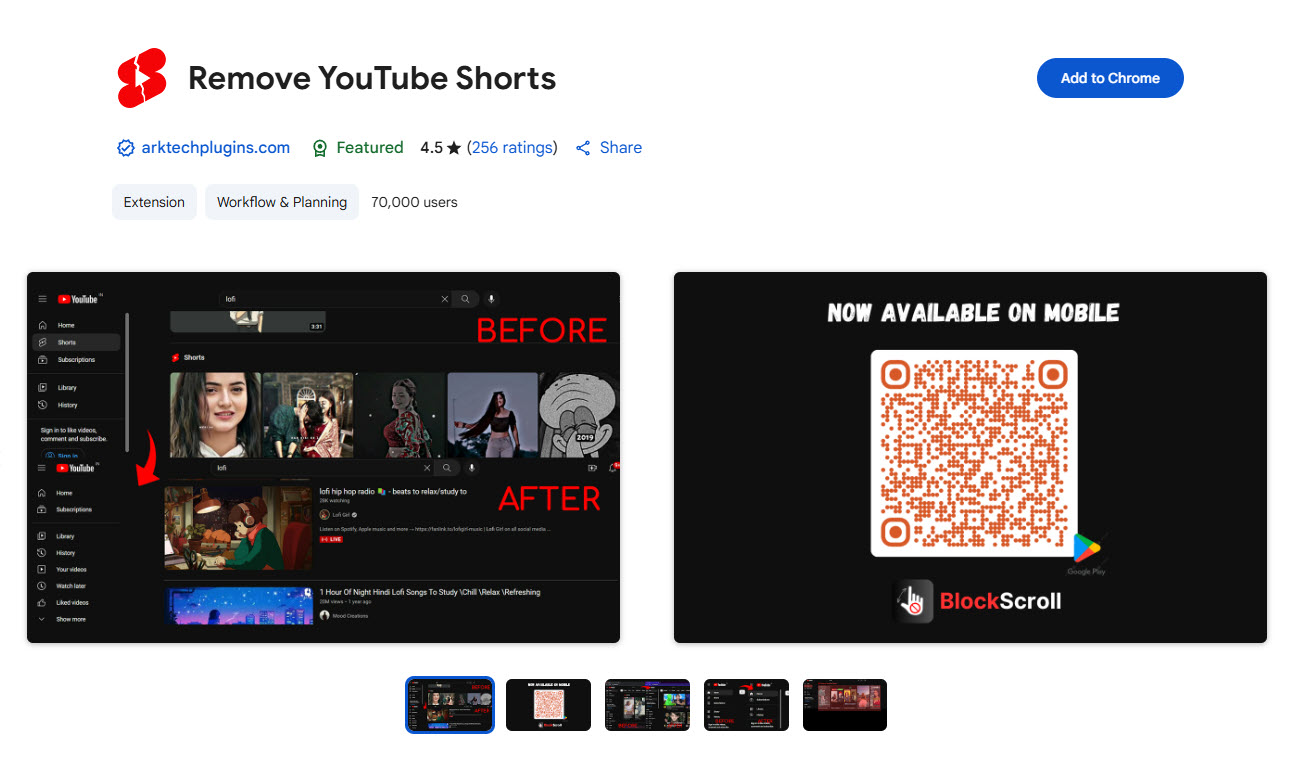
Task: Click the Add to Chrome button
Action: pyautogui.click(x=1110, y=78)
